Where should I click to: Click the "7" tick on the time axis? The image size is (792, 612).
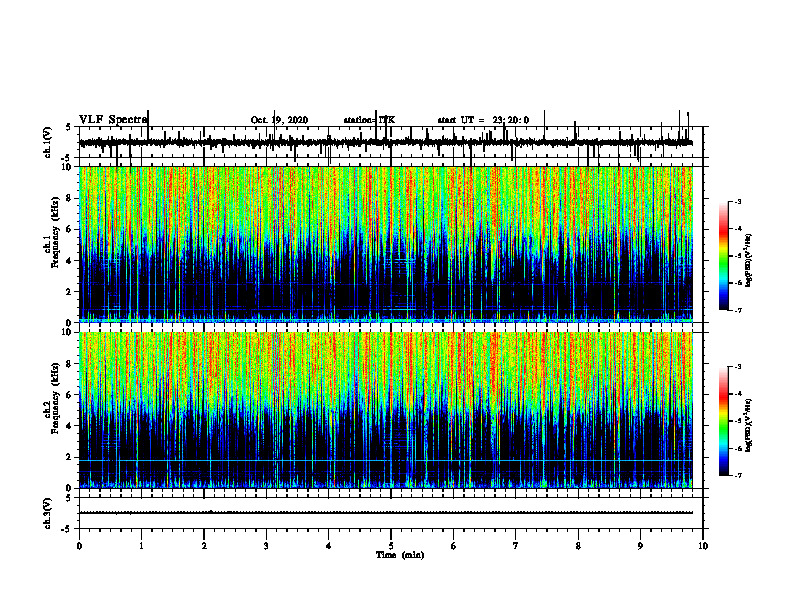coord(516,546)
